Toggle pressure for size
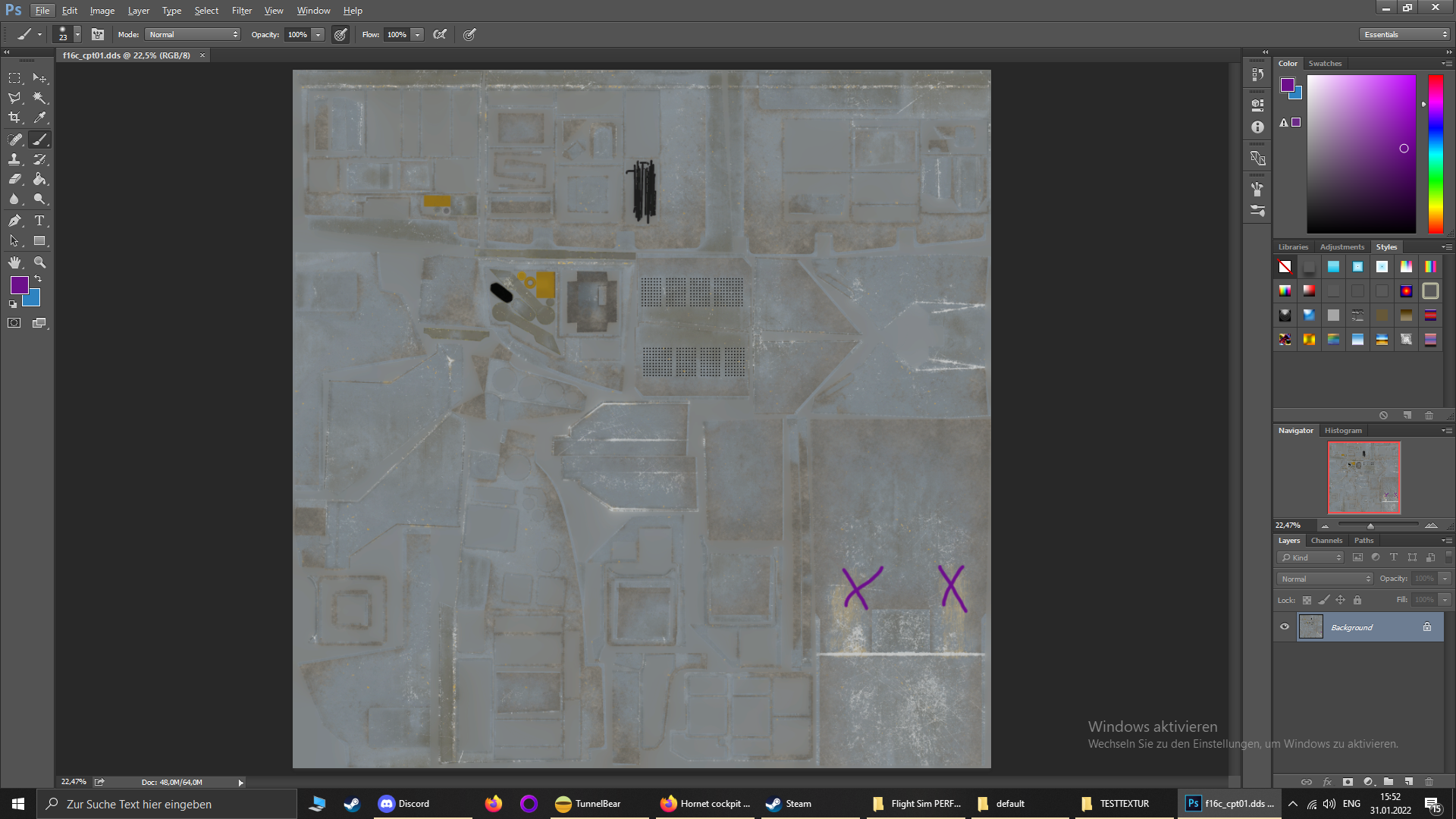This screenshot has width=1456, height=819. click(469, 34)
